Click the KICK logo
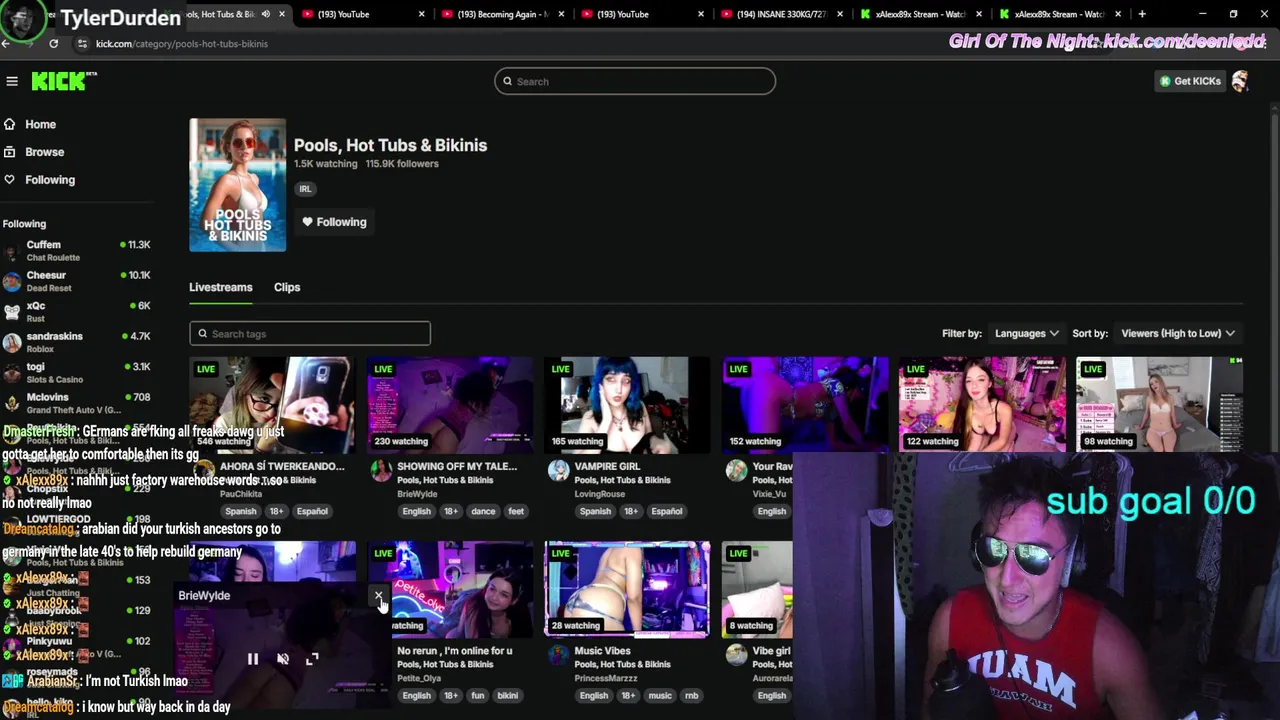The width and height of the screenshot is (1280, 720). pos(63,81)
